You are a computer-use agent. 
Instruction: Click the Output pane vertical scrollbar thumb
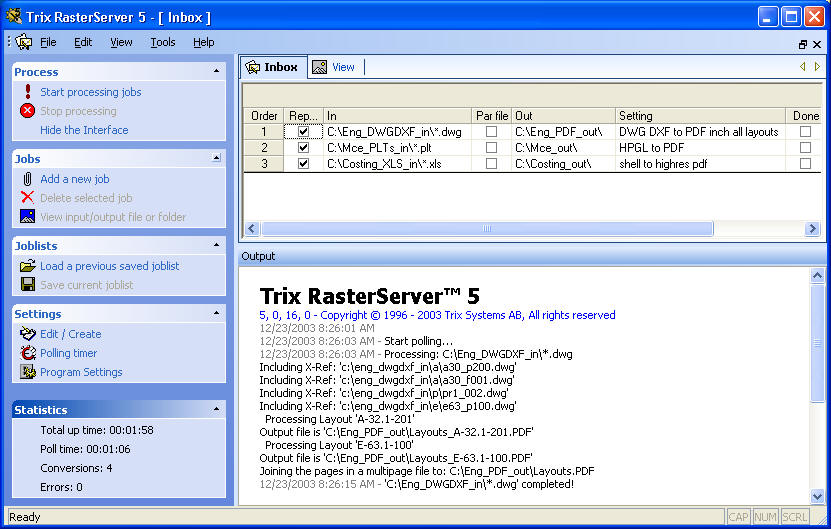click(x=817, y=342)
